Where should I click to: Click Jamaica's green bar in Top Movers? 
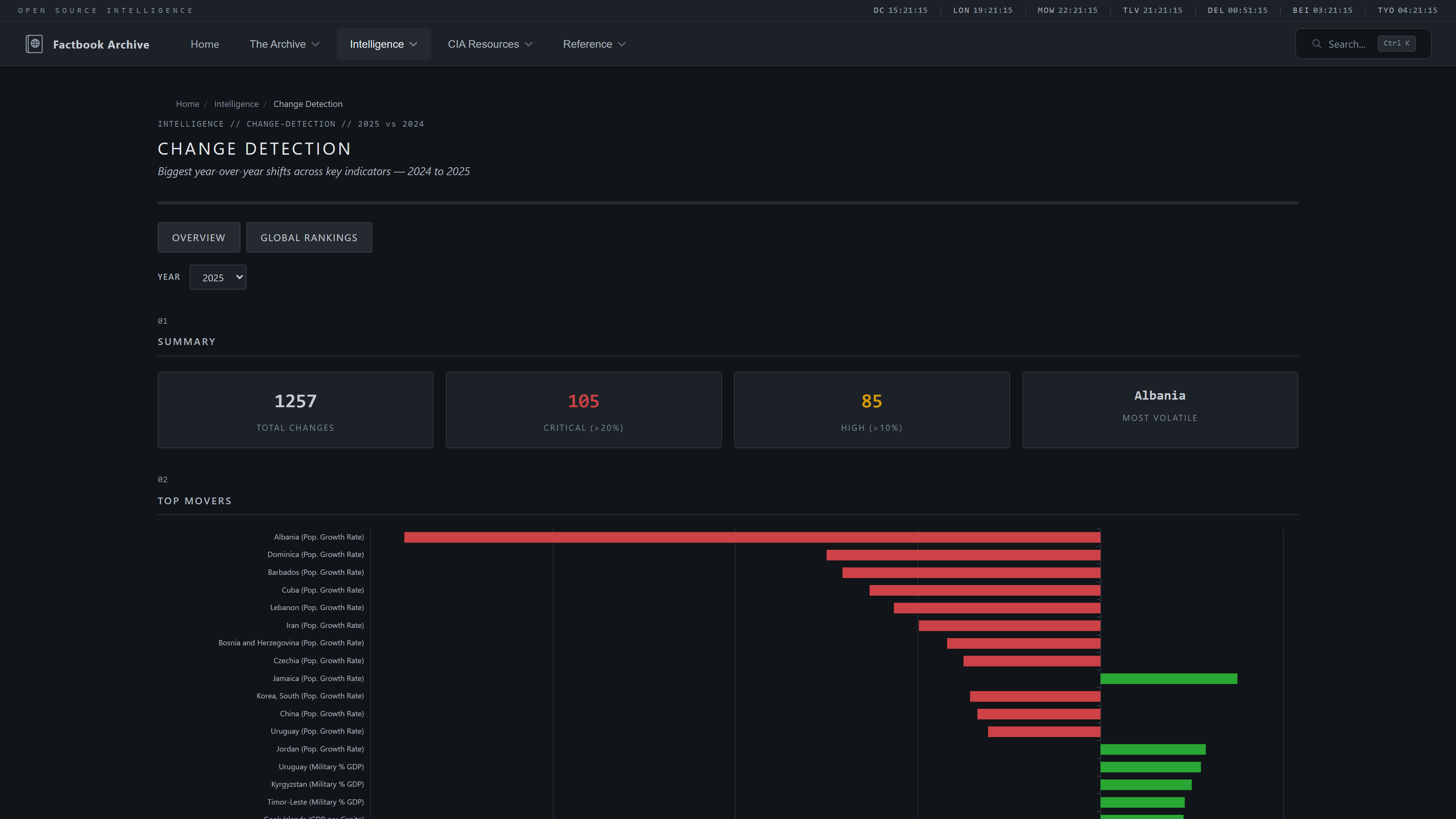[x=1167, y=678]
